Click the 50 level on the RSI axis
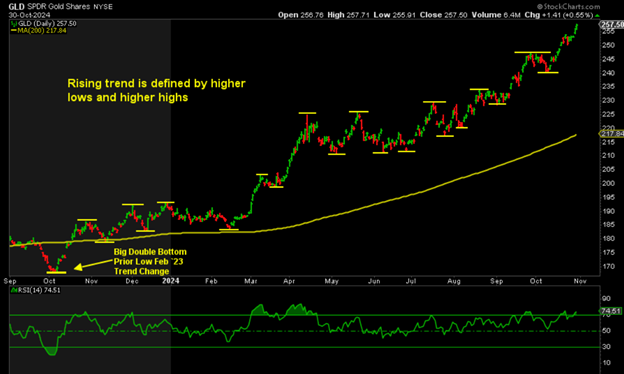The width and height of the screenshot is (624, 374). (x=606, y=331)
